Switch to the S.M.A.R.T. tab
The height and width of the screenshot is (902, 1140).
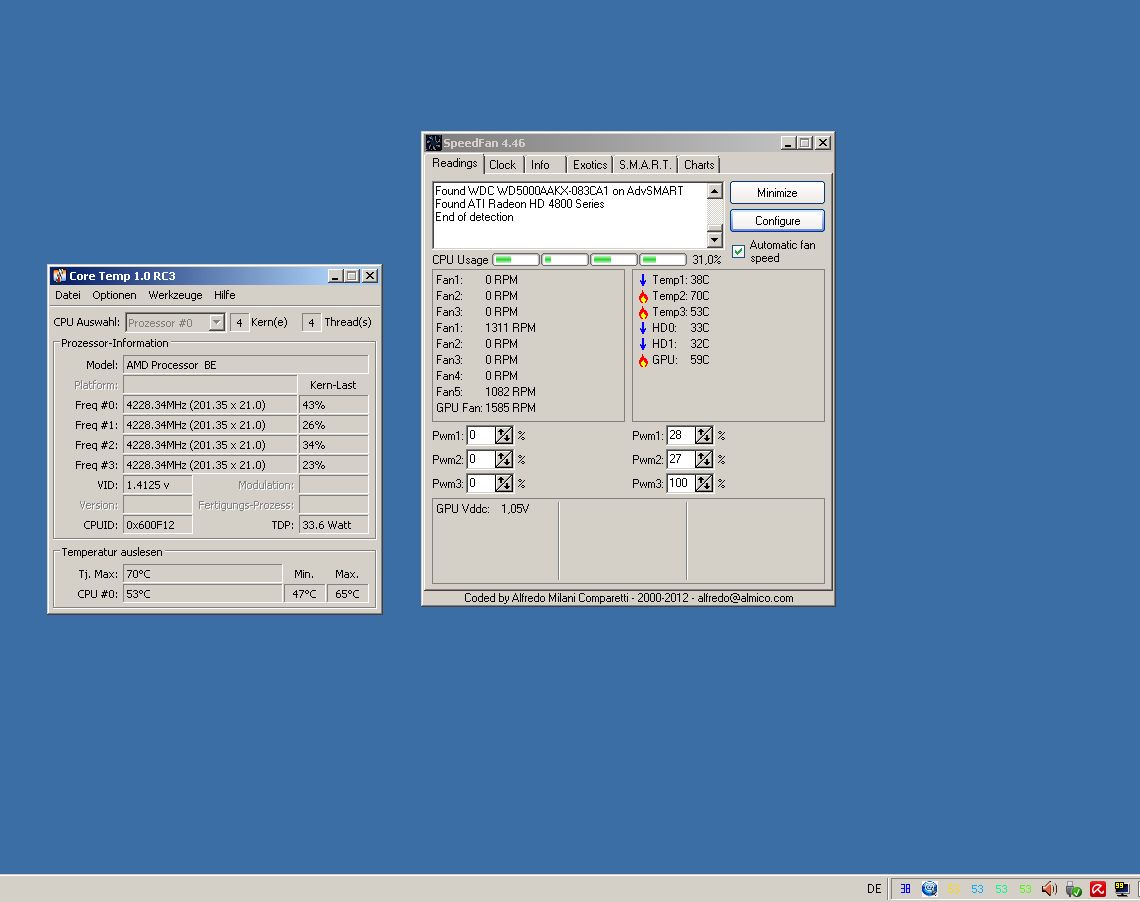pyautogui.click(x=645, y=165)
